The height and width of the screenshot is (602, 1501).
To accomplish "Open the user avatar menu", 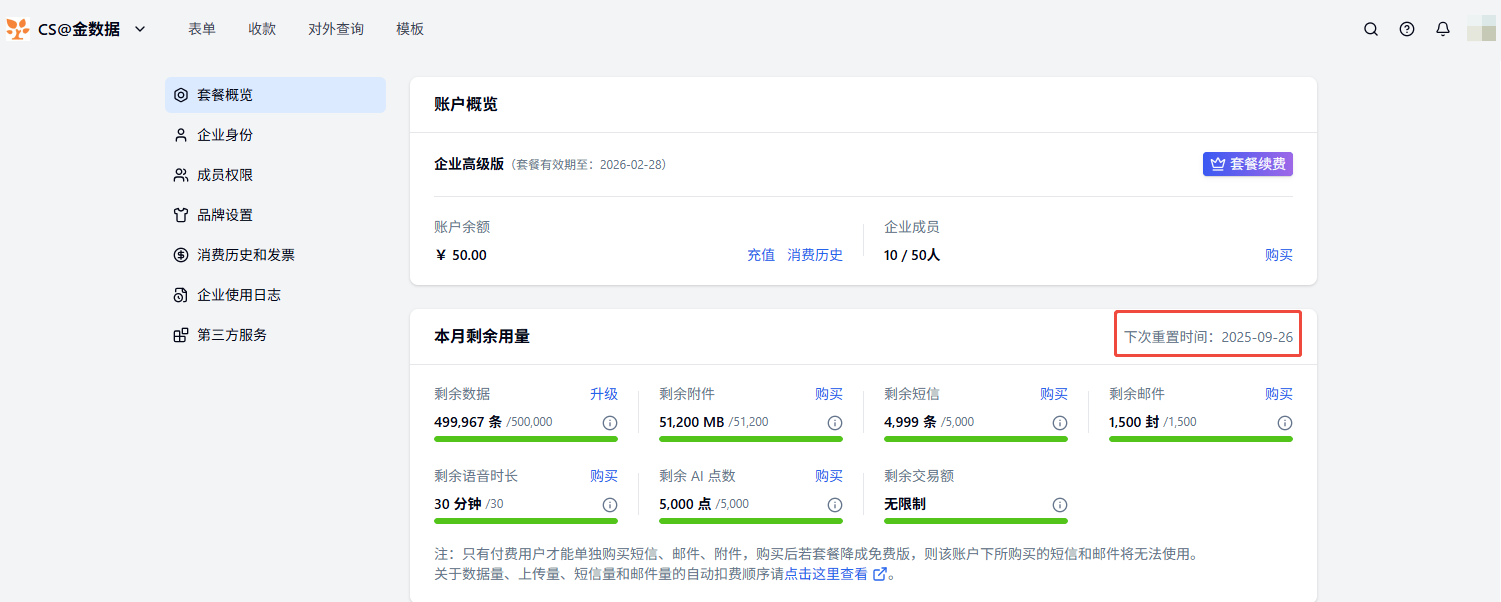I will (1481, 29).
